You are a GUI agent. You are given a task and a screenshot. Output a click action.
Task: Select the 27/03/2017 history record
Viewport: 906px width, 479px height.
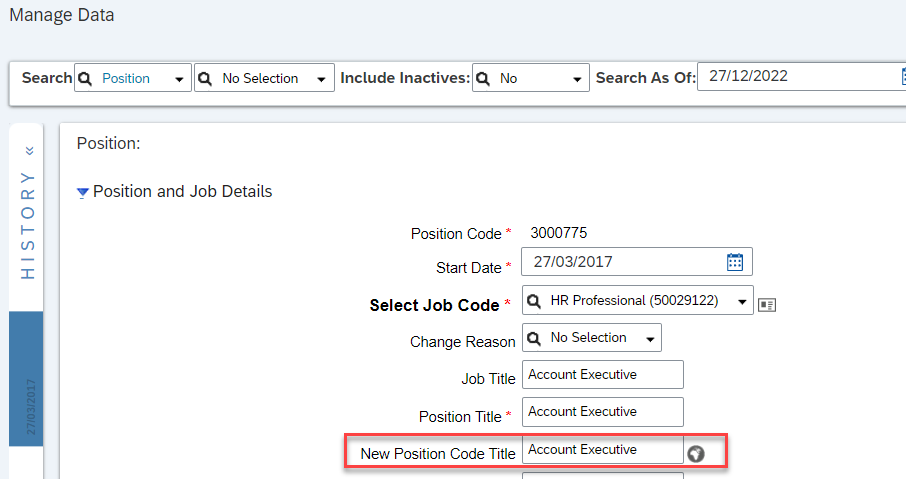[26, 379]
